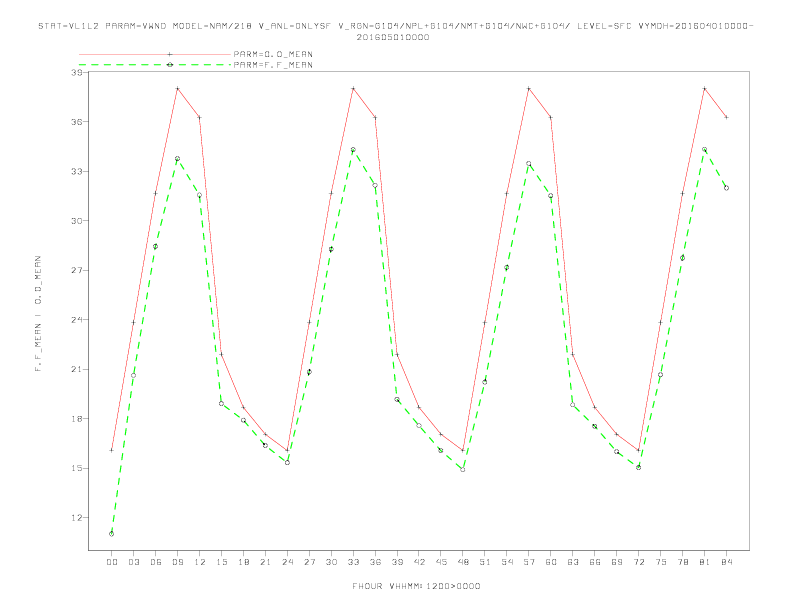Viewport: 792px width, 612px height.
Task: Click y-axis tick label 30
Action: [77, 221]
